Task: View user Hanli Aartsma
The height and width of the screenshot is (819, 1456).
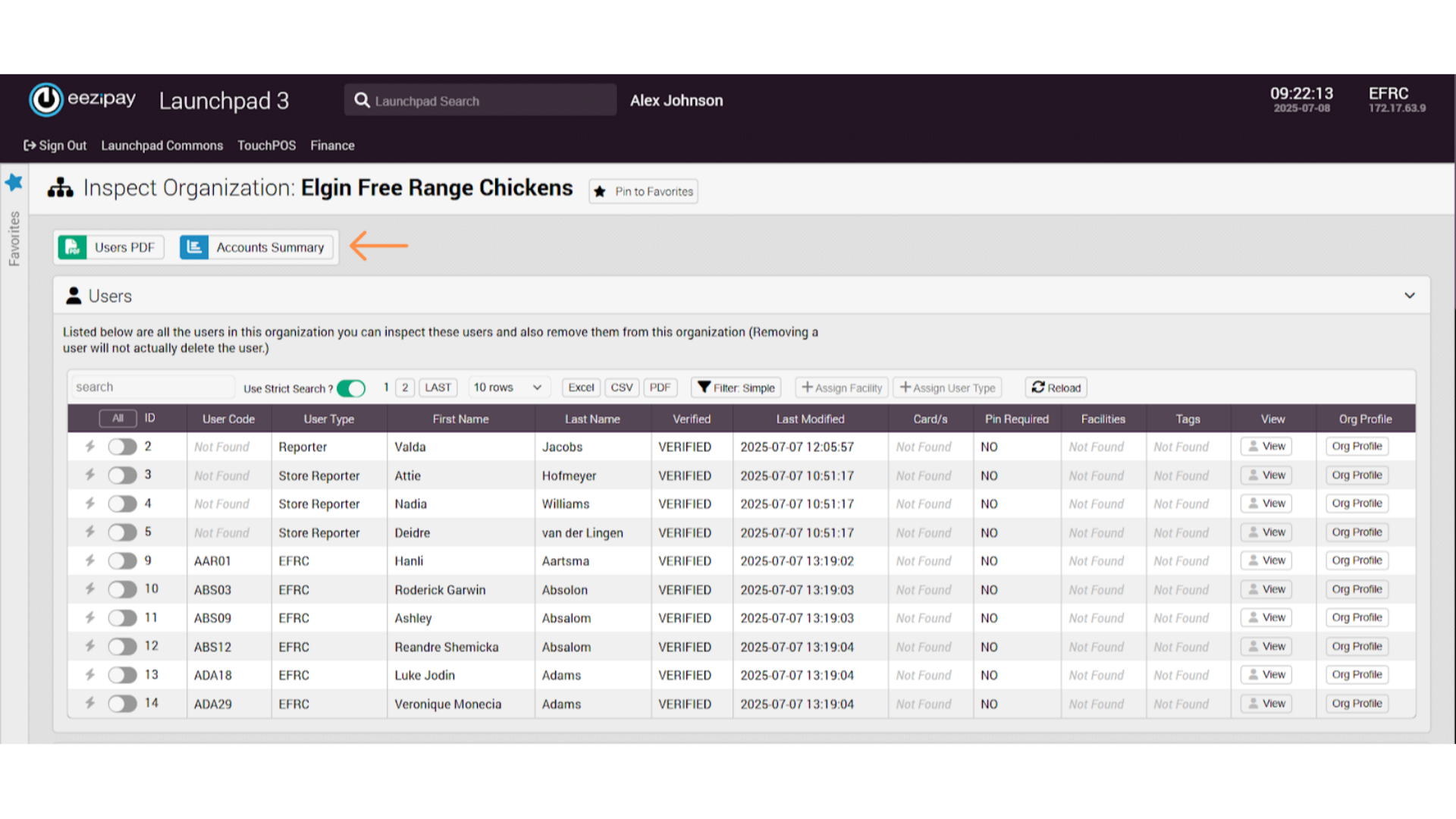Action: click(1266, 560)
